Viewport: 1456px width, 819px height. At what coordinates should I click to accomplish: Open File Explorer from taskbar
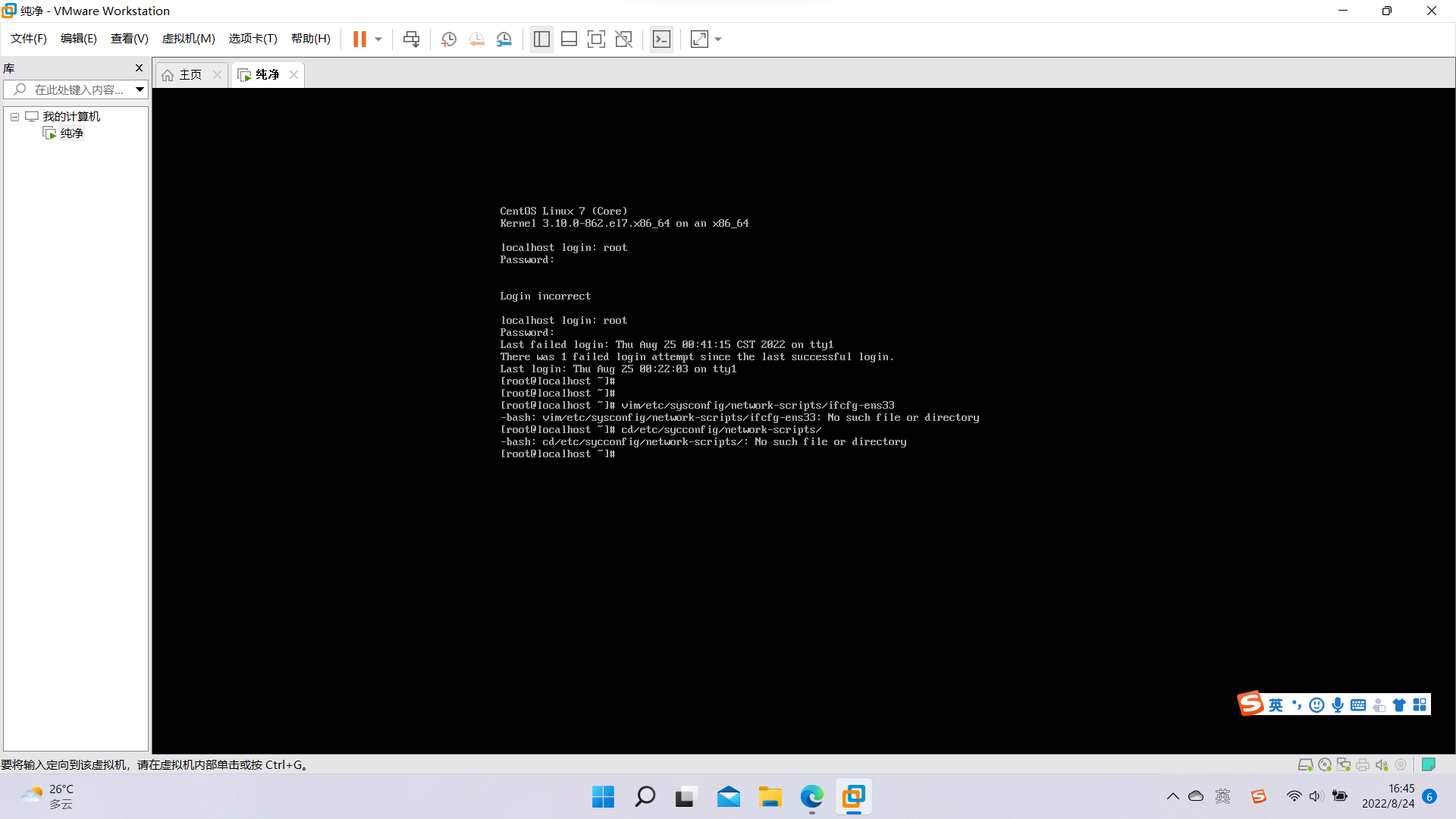tap(770, 797)
